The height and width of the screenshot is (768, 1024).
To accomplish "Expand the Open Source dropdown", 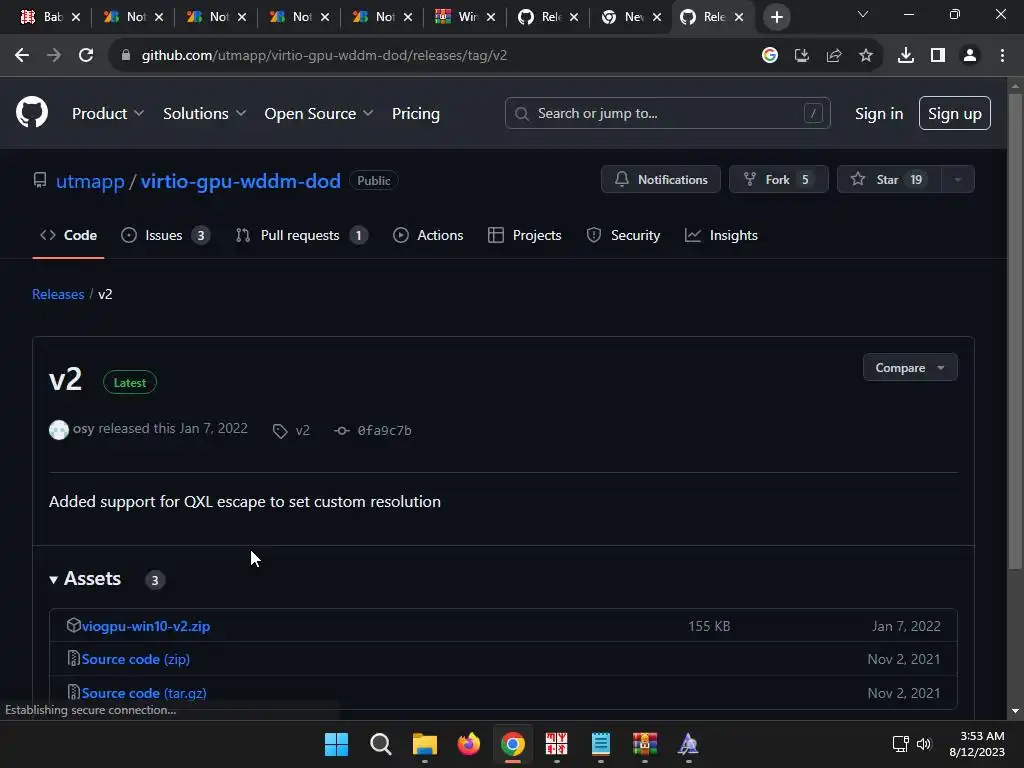I will point(319,113).
